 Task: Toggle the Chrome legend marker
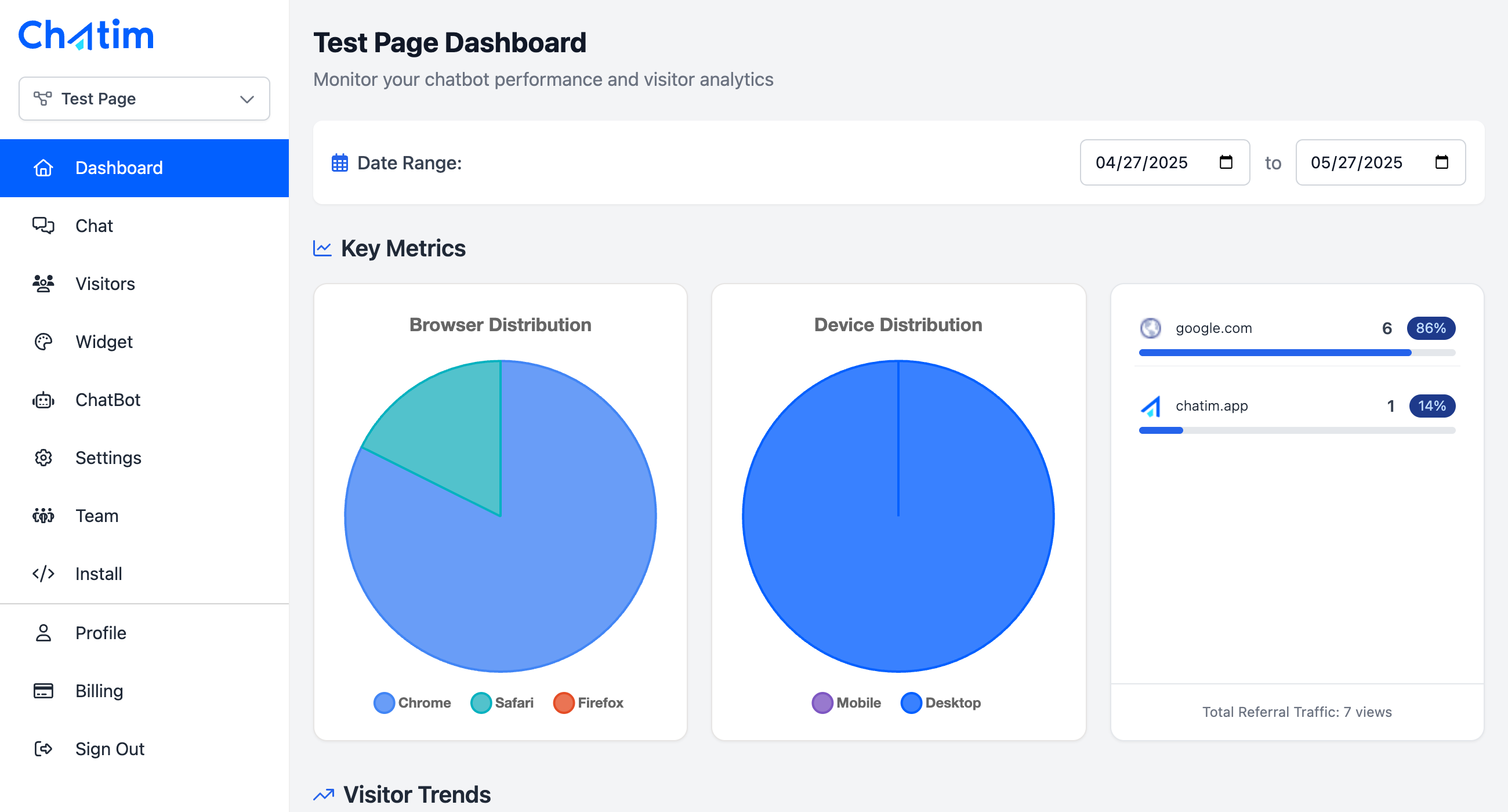pyautogui.click(x=384, y=702)
